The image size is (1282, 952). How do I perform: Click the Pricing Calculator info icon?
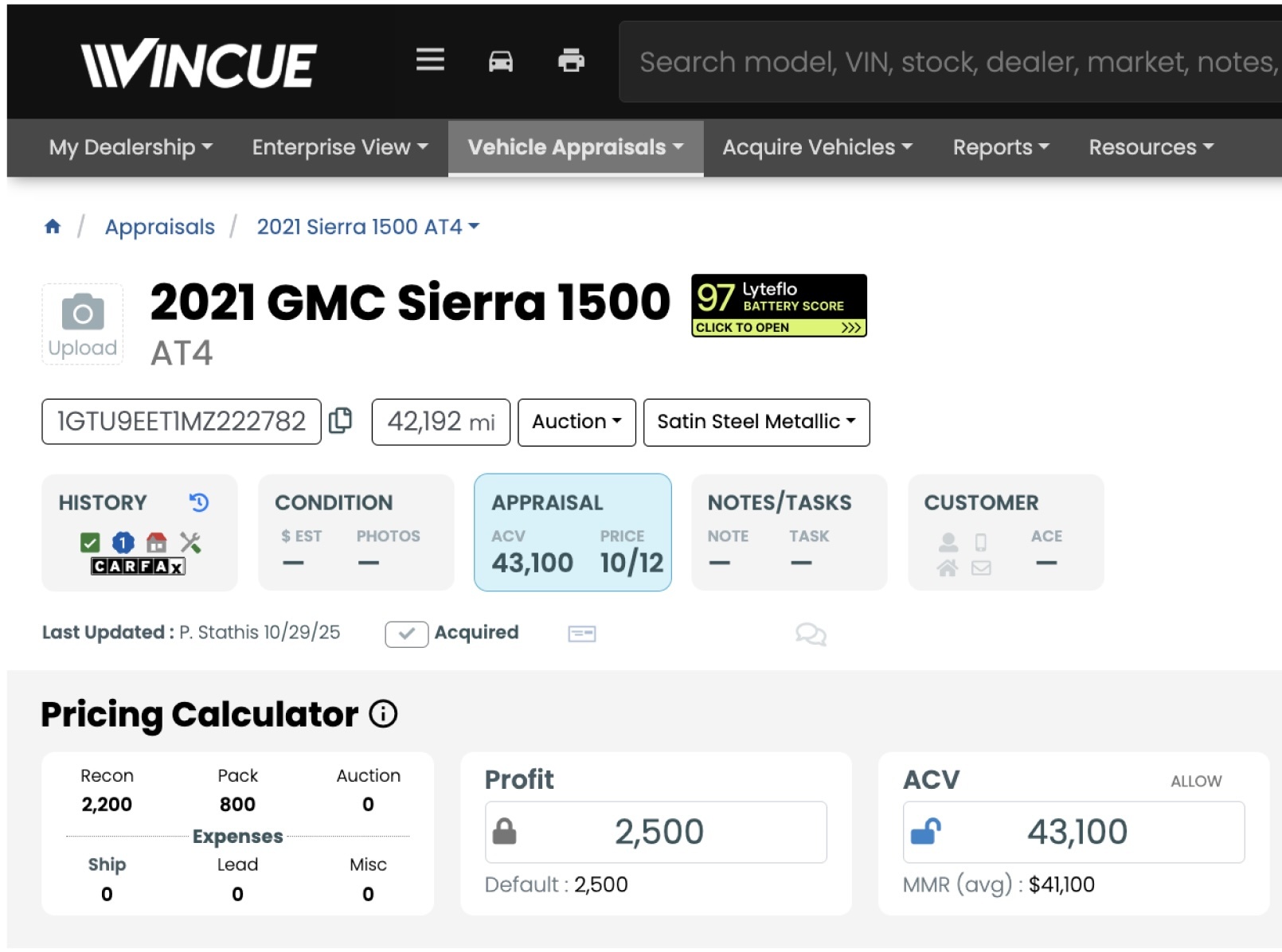click(383, 714)
